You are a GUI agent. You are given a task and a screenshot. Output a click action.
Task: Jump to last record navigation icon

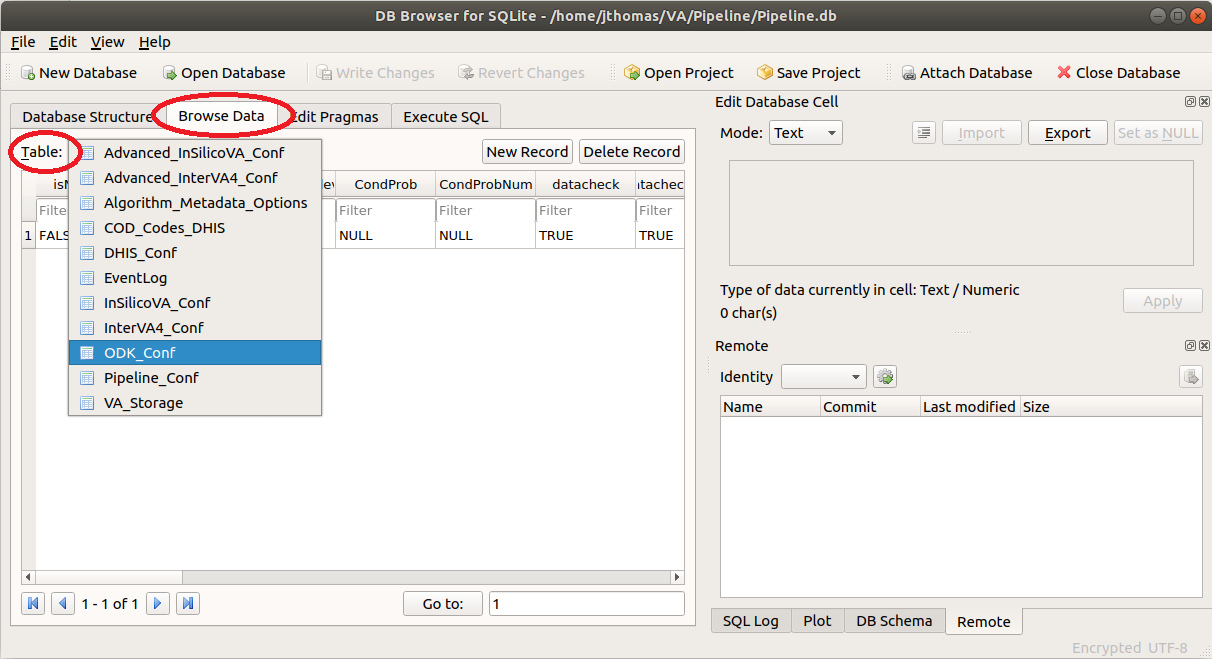pos(188,603)
